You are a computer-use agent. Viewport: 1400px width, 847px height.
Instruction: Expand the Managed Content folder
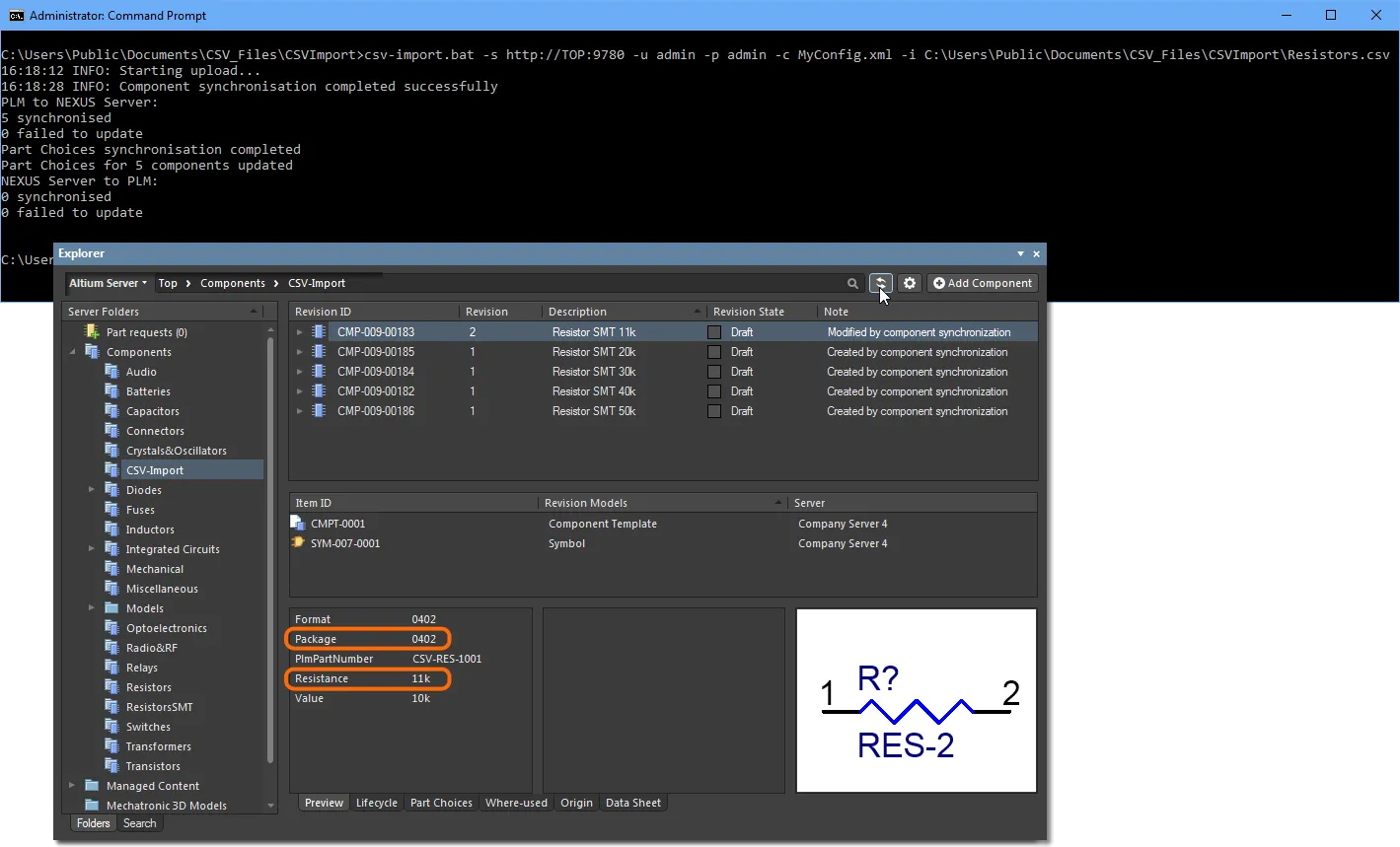[x=72, y=786]
